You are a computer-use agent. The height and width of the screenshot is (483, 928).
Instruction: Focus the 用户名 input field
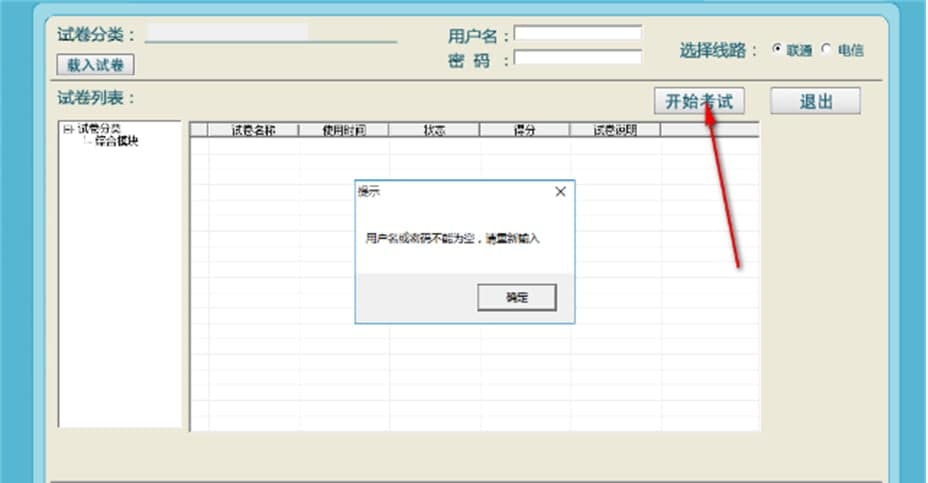tap(578, 33)
